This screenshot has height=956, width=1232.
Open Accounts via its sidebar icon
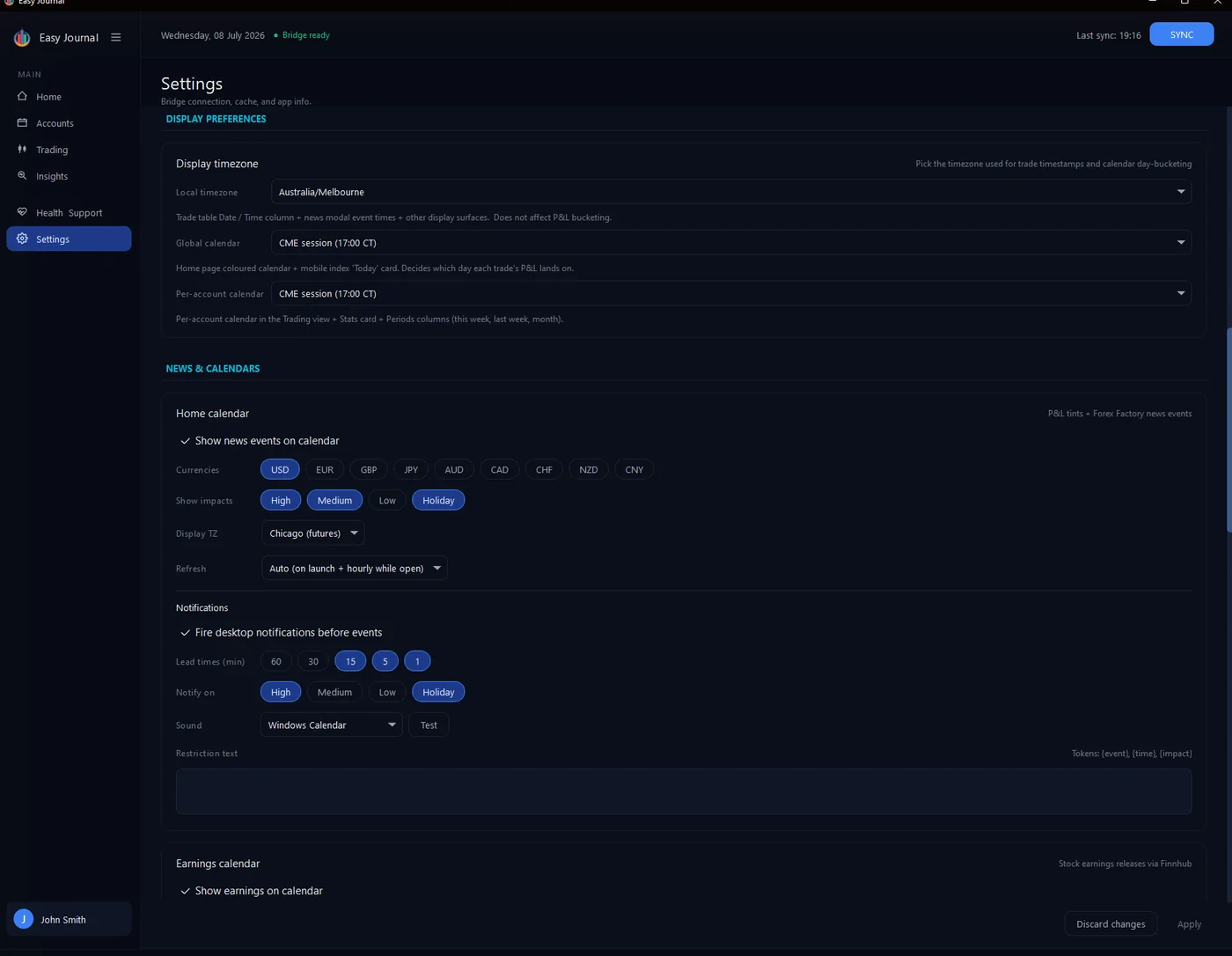[x=22, y=122]
